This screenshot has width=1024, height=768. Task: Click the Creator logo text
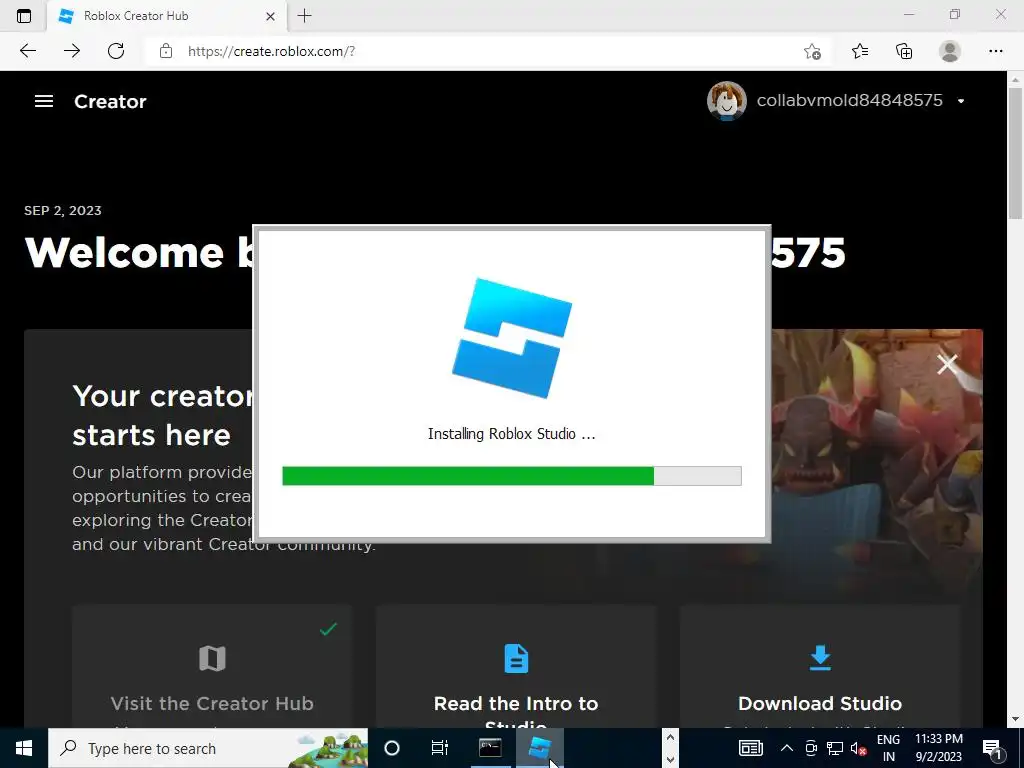(x=110, y=101)
